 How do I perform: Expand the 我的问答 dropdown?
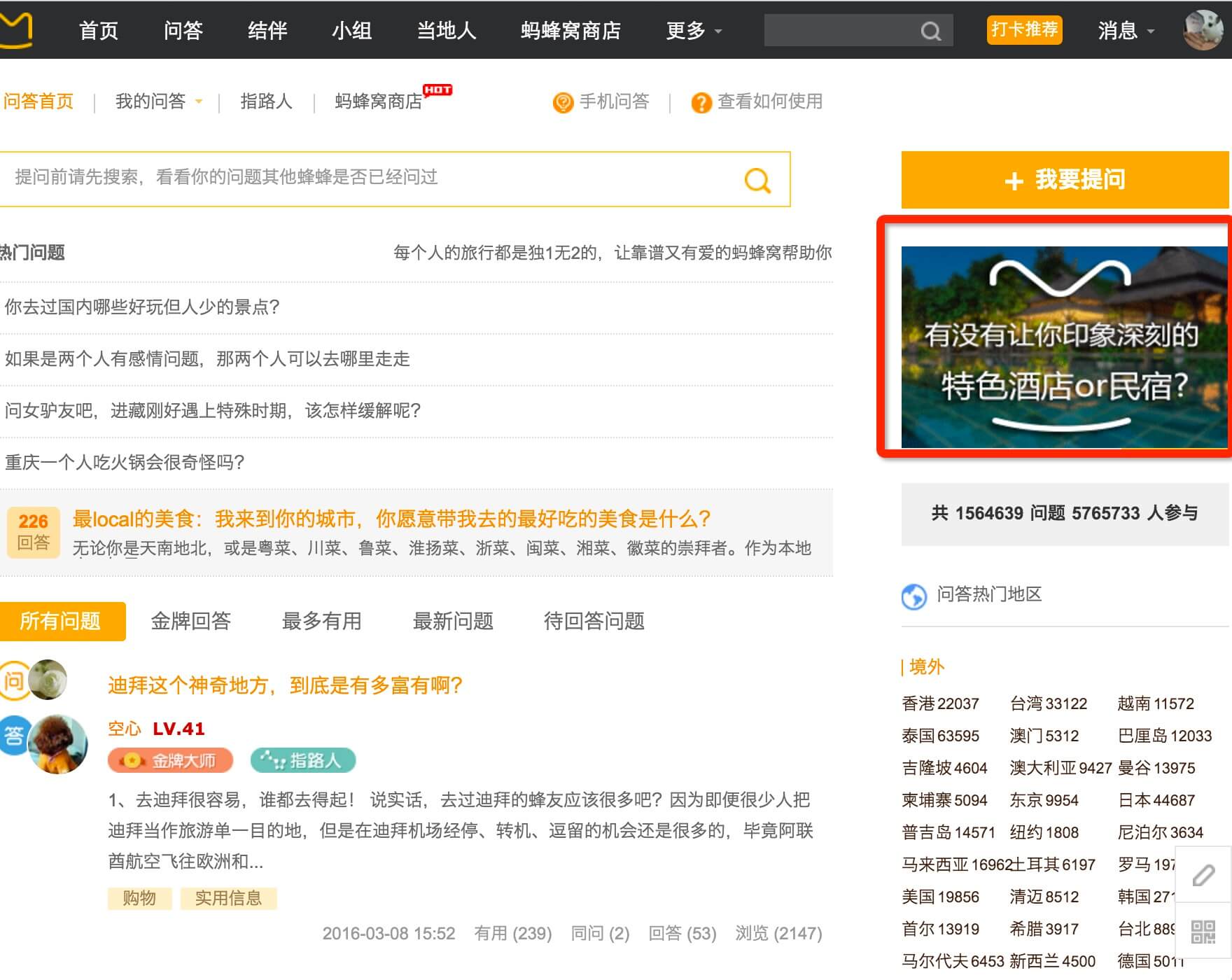tap(159, 101)
